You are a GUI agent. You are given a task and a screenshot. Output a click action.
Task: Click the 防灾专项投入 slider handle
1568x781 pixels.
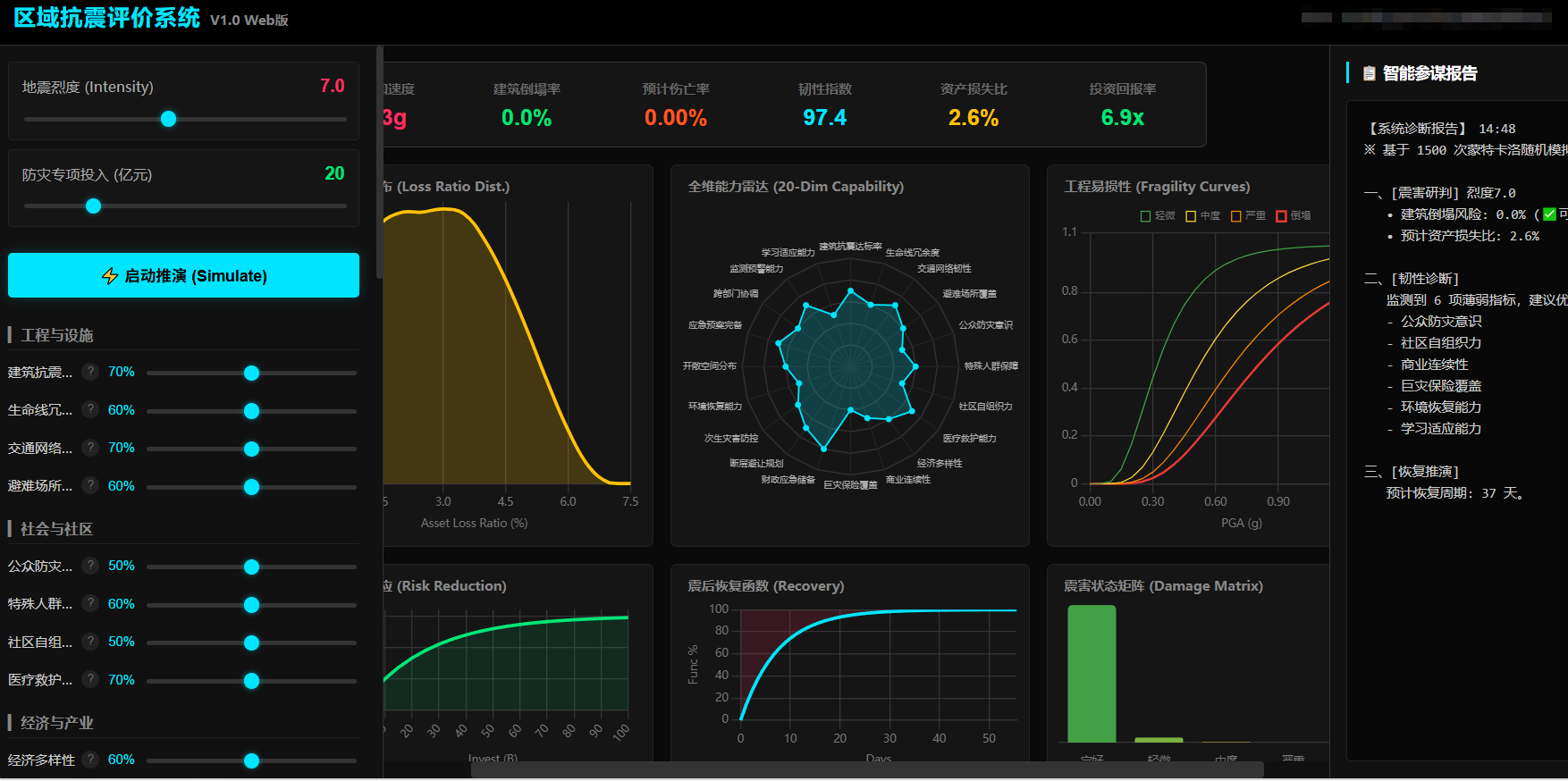[x=93, y=206]
